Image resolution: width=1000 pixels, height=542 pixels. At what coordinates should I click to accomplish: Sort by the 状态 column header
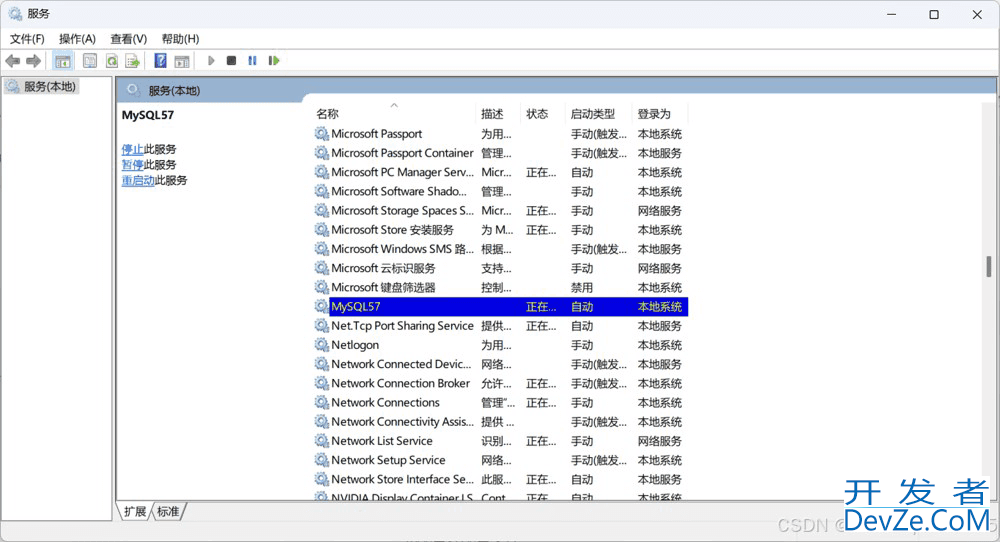pyautogui.click(x=537, y=114)
